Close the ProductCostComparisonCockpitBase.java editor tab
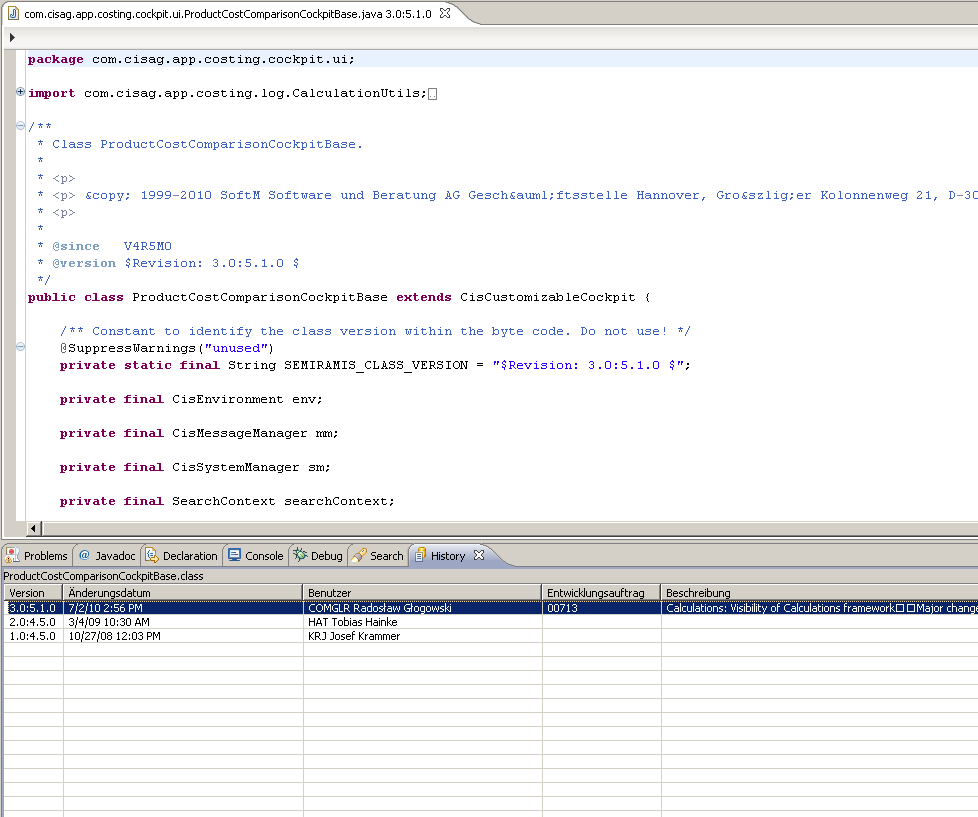Screen dimensions: 978x817 click(x=445, y=14)
